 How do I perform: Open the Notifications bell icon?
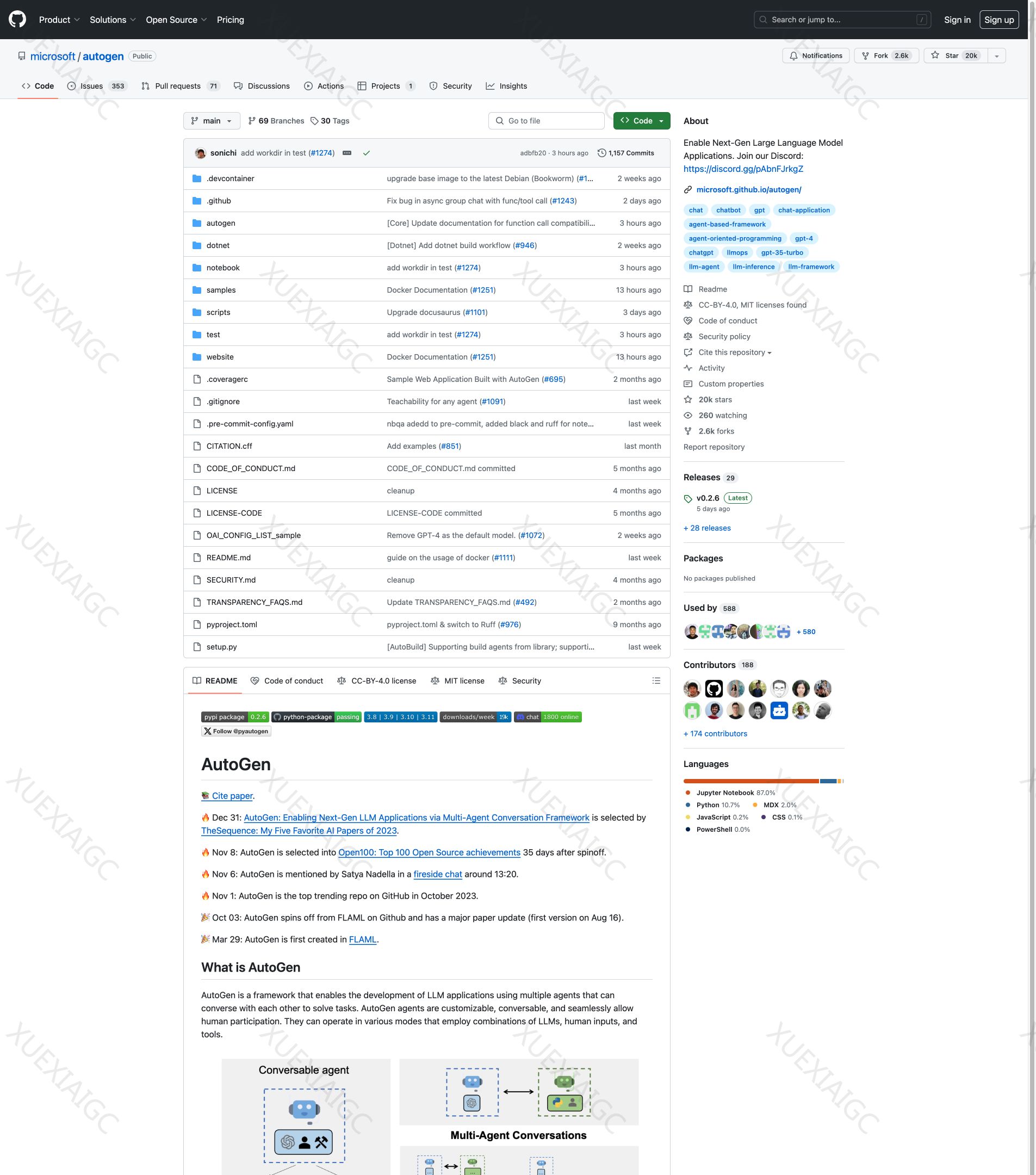pyautogui.click(x=793, y=56)
